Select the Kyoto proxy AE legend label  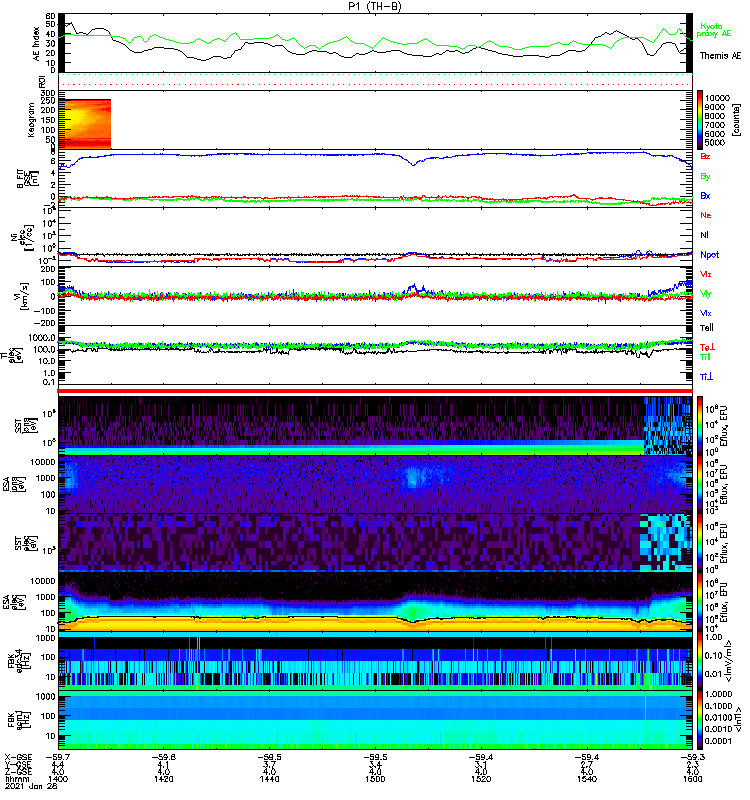(714, 30)
